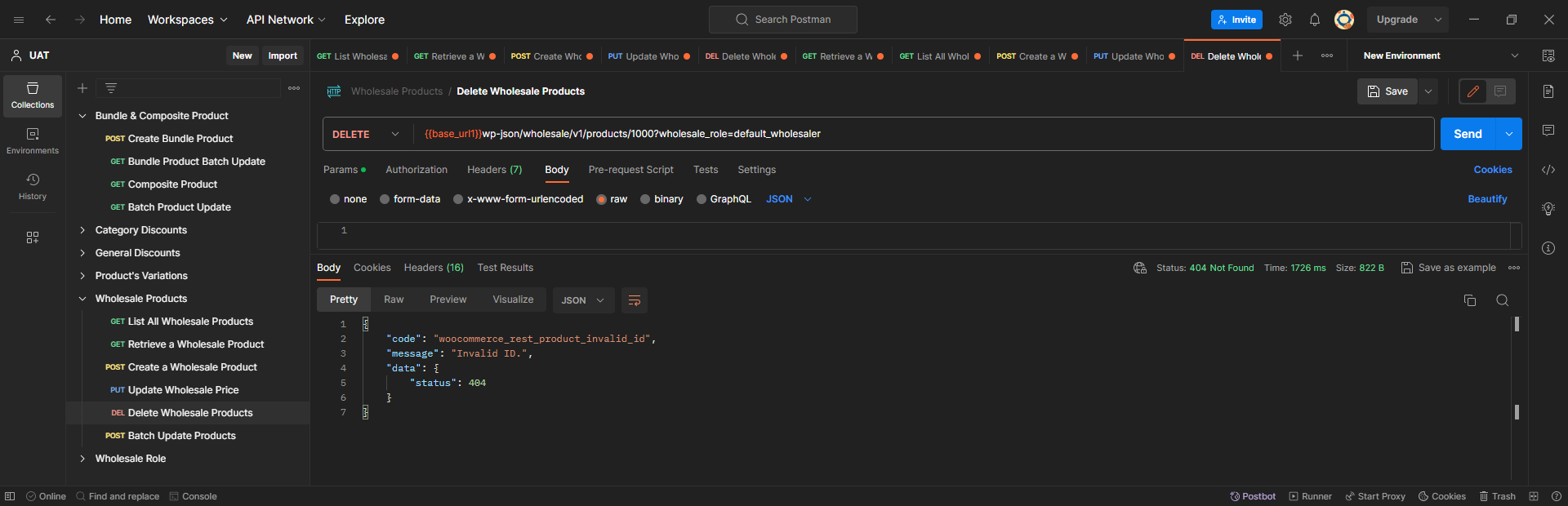This screenshot has height=506, width=1568.
Task: Copy the response body
Action: [1470, 300]
